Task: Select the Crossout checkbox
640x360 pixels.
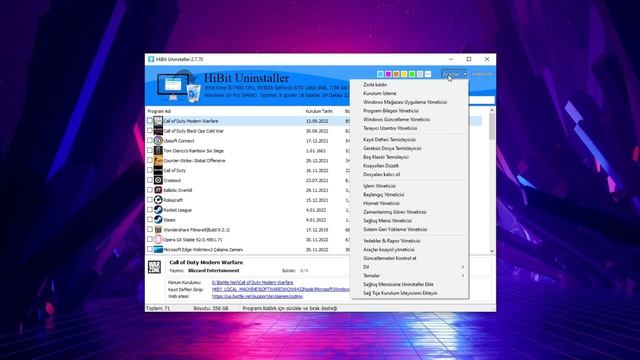Action: [x=150, y=180]
